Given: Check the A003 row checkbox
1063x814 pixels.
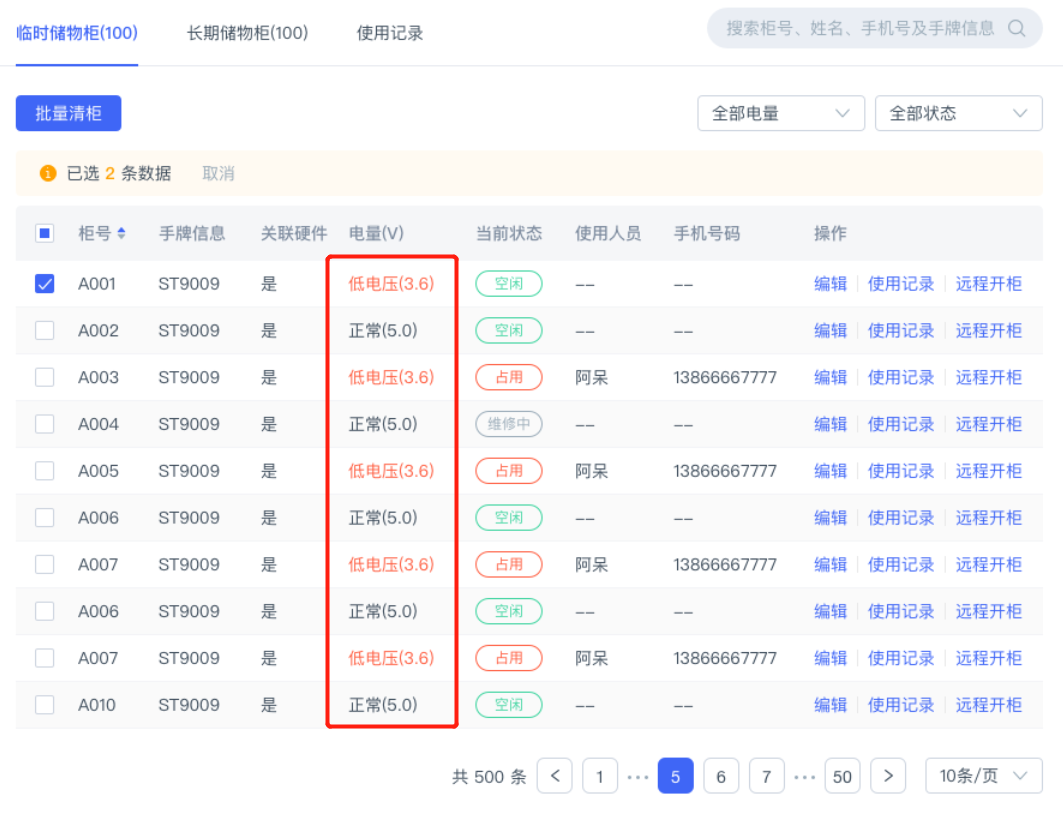Looking at the screenshot, I should coord(45,378).
